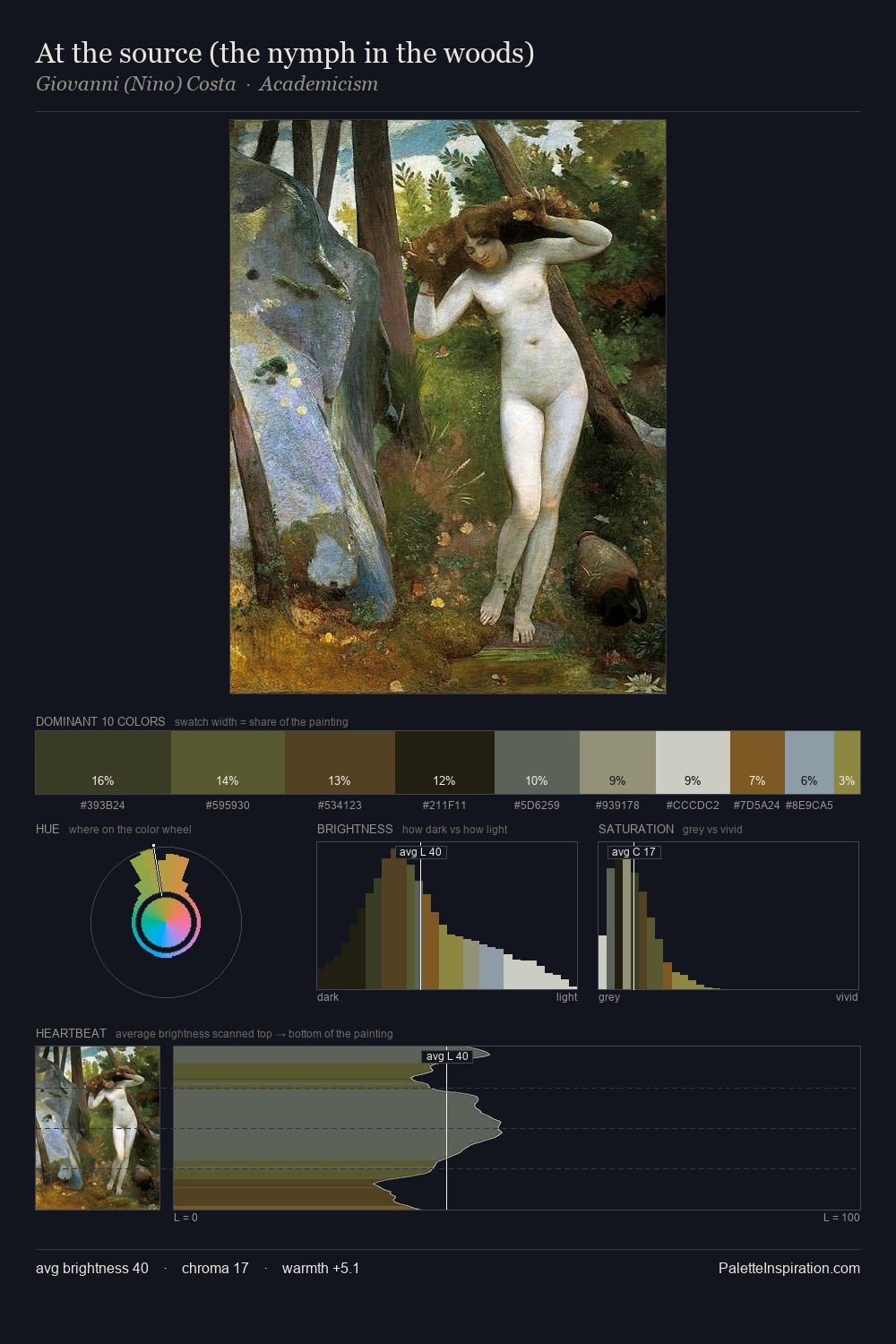The image size is (896, 1344).
Task: Click artist name Giovanni (Nino) Costa
Action: coord(135,84)
